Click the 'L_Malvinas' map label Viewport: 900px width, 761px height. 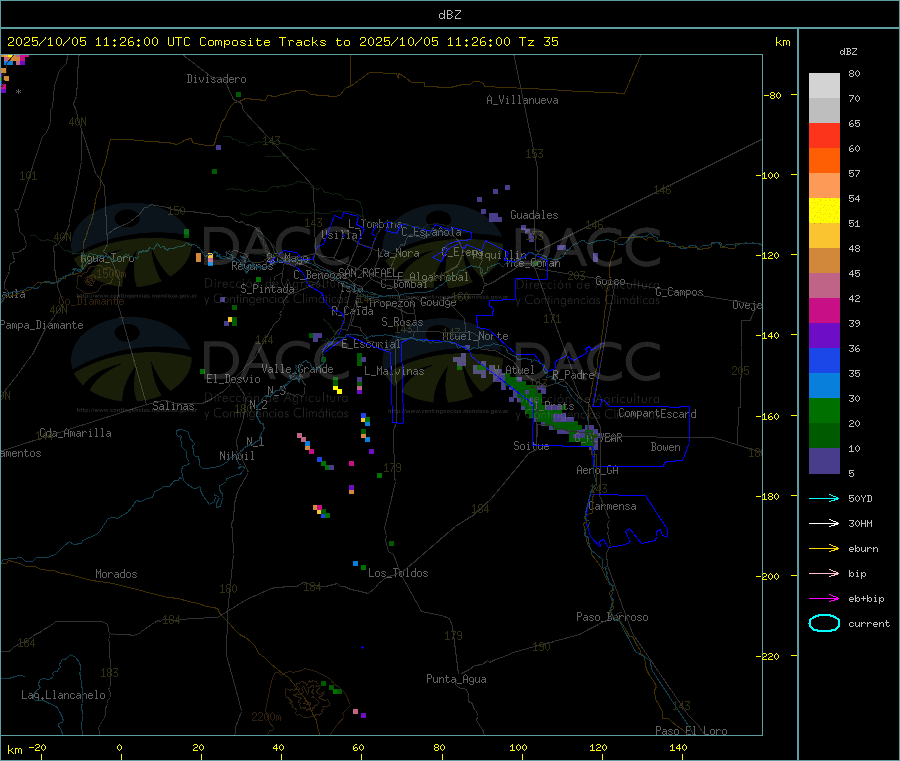pos(394,371)
